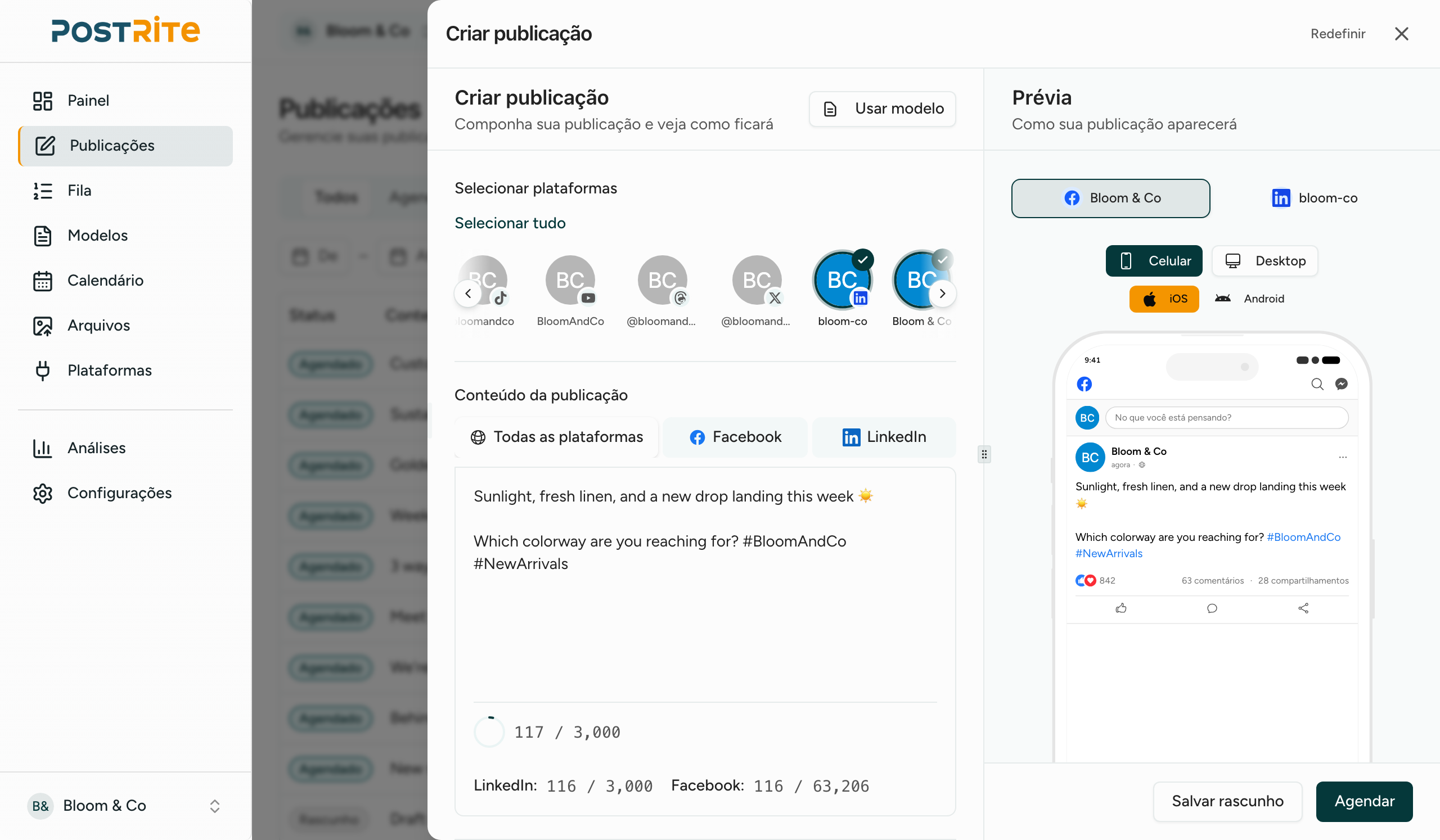
Task: Open the Modelos templates page
Action: (x=125, y=235)
